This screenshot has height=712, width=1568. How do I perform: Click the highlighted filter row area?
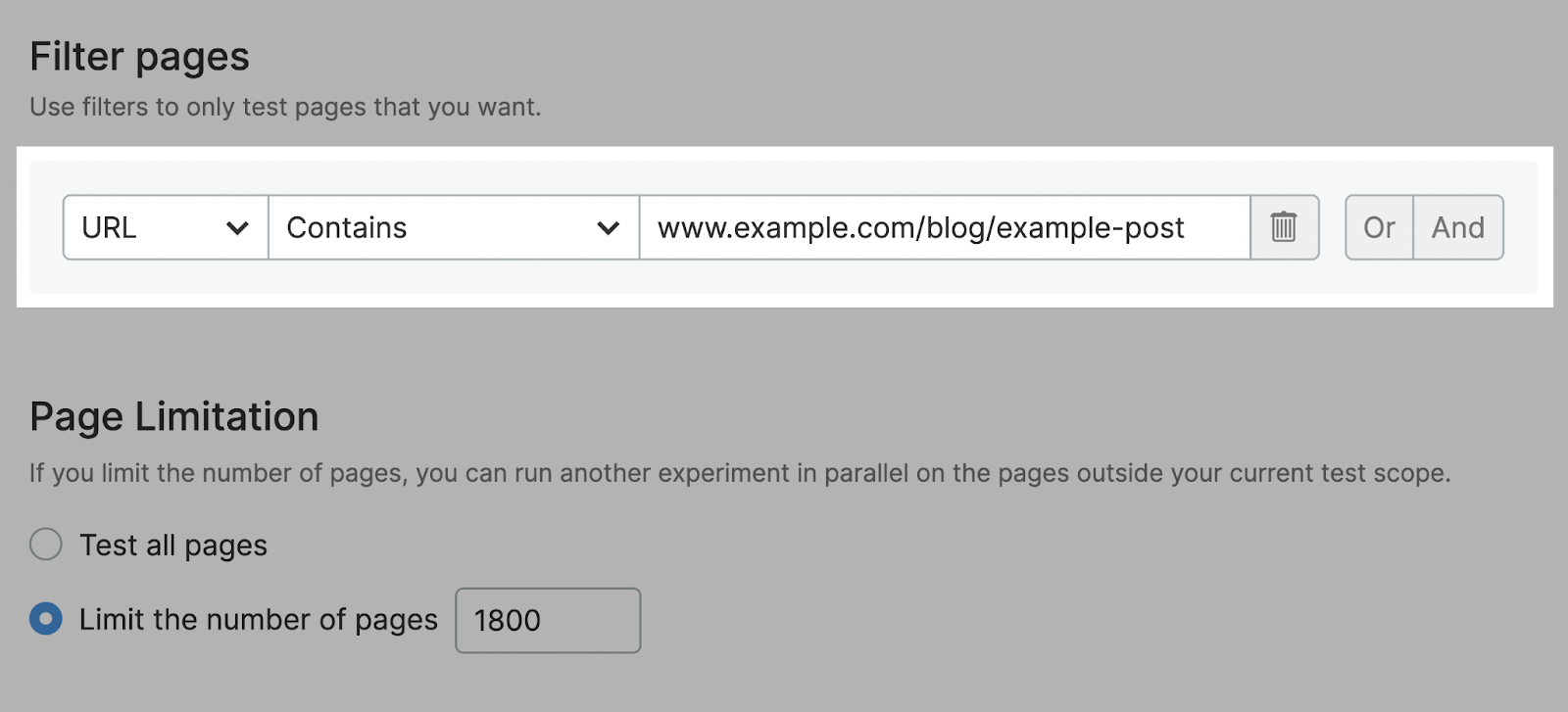point(784,225)
